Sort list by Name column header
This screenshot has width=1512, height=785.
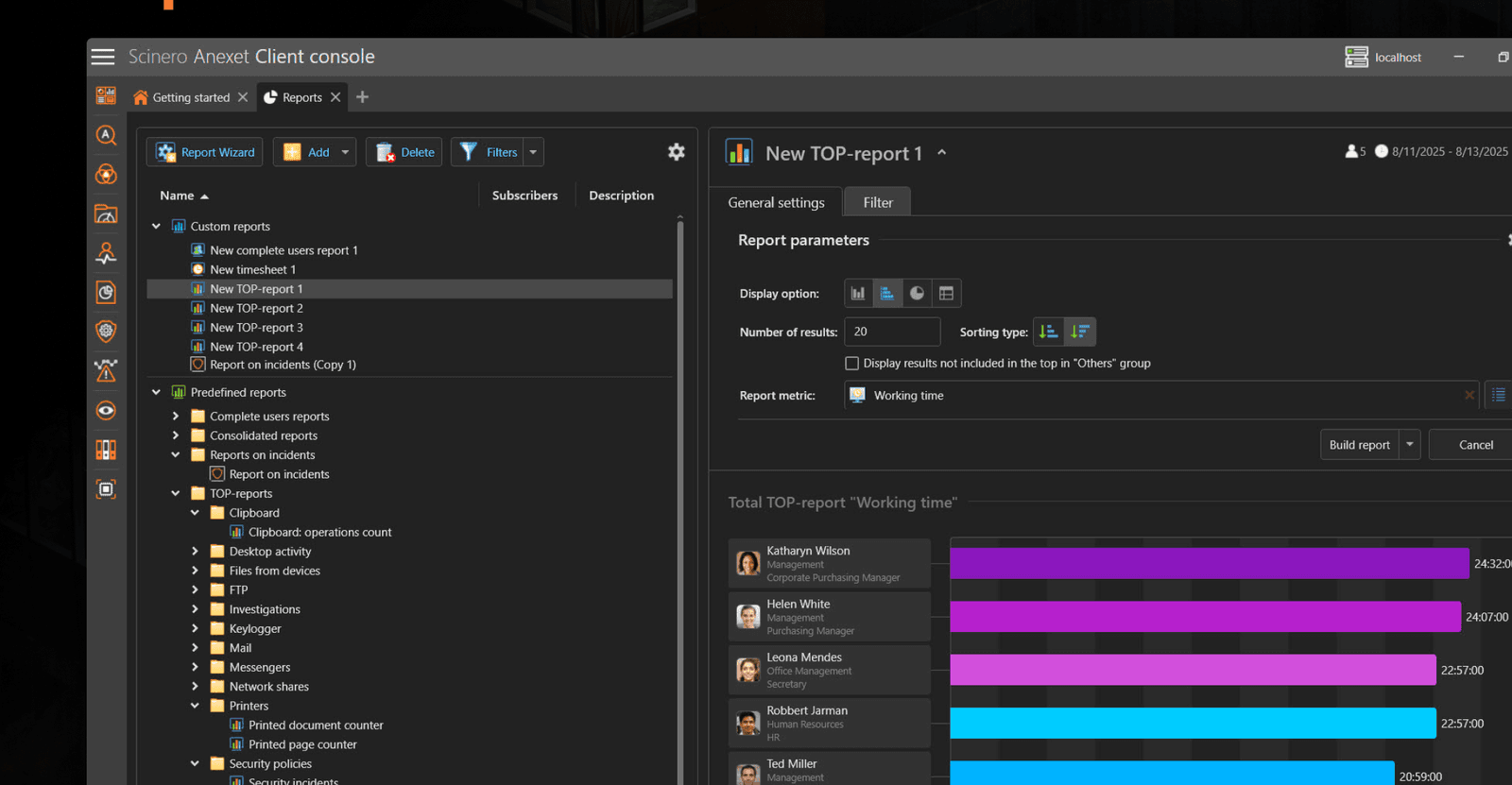pos(184,196)
